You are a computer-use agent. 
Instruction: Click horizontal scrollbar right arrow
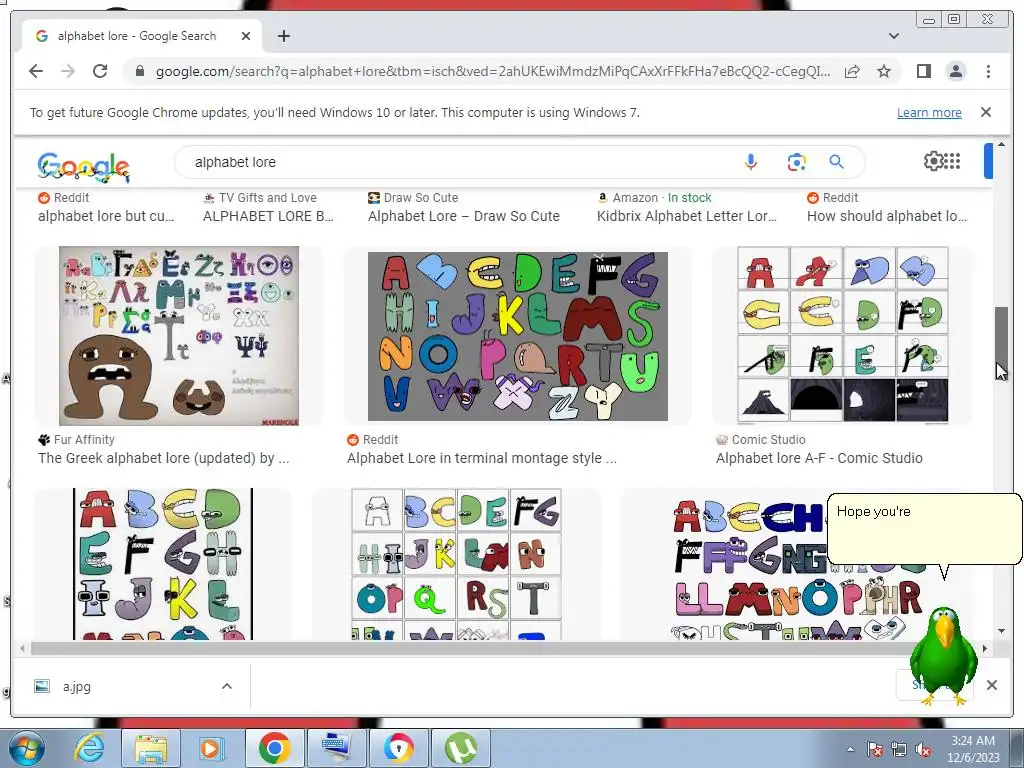985,648
